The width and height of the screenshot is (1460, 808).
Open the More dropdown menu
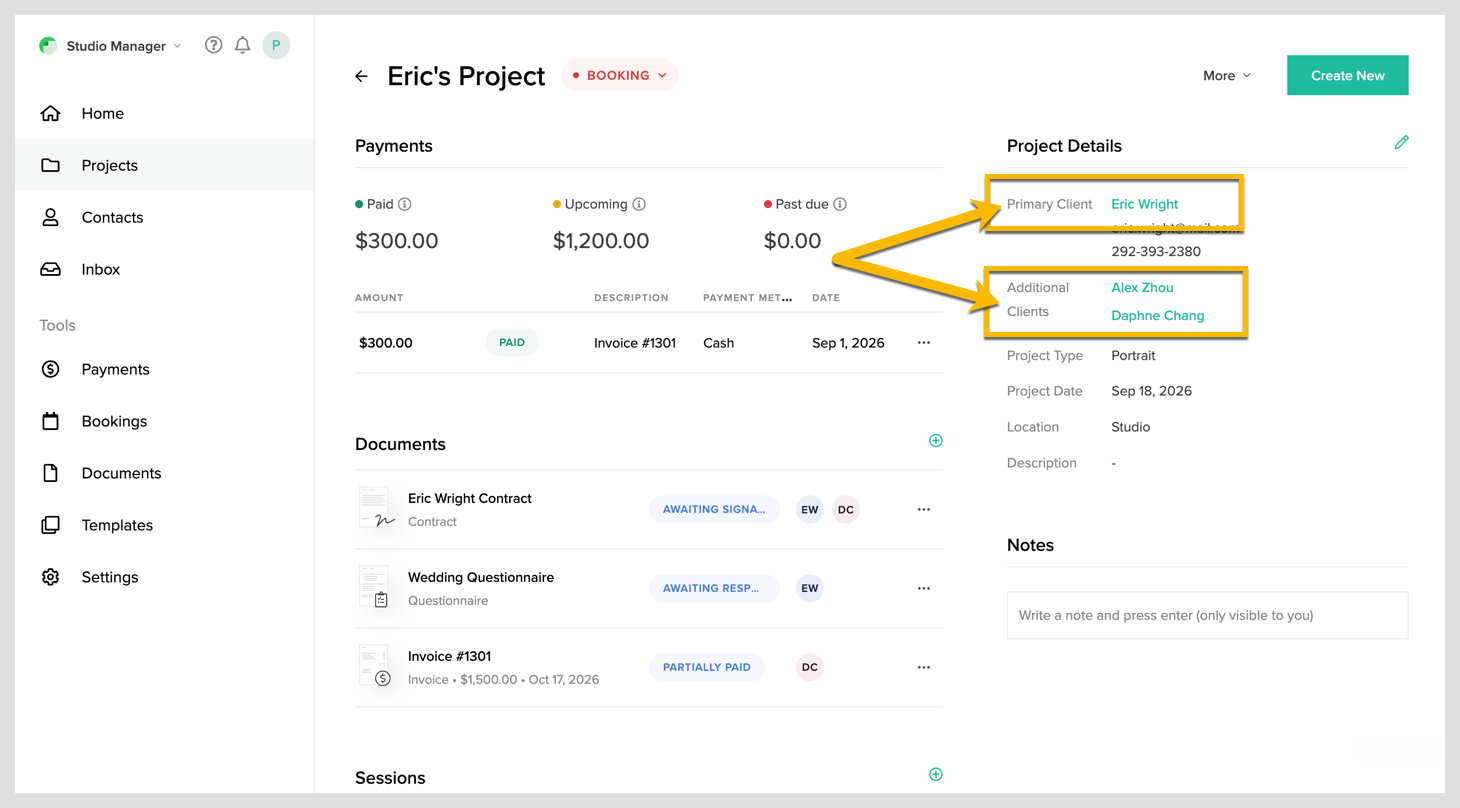point(1227,76)
